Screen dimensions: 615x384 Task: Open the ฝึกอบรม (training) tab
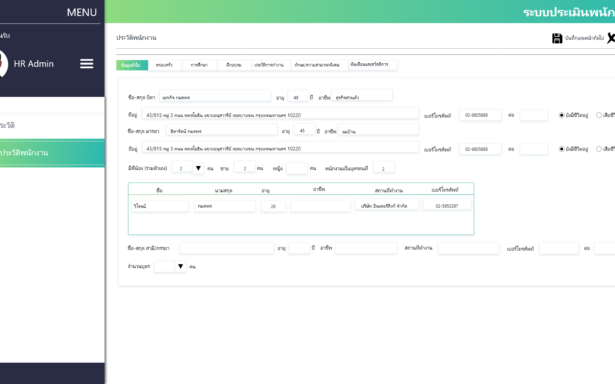(x=234, y=65)
